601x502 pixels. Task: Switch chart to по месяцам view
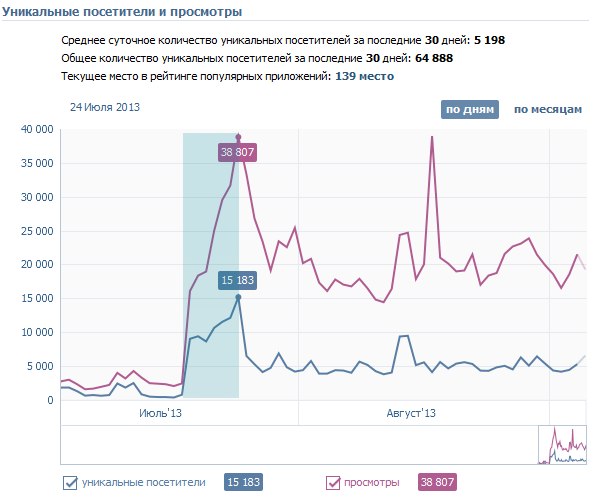(x=547, y=110)
